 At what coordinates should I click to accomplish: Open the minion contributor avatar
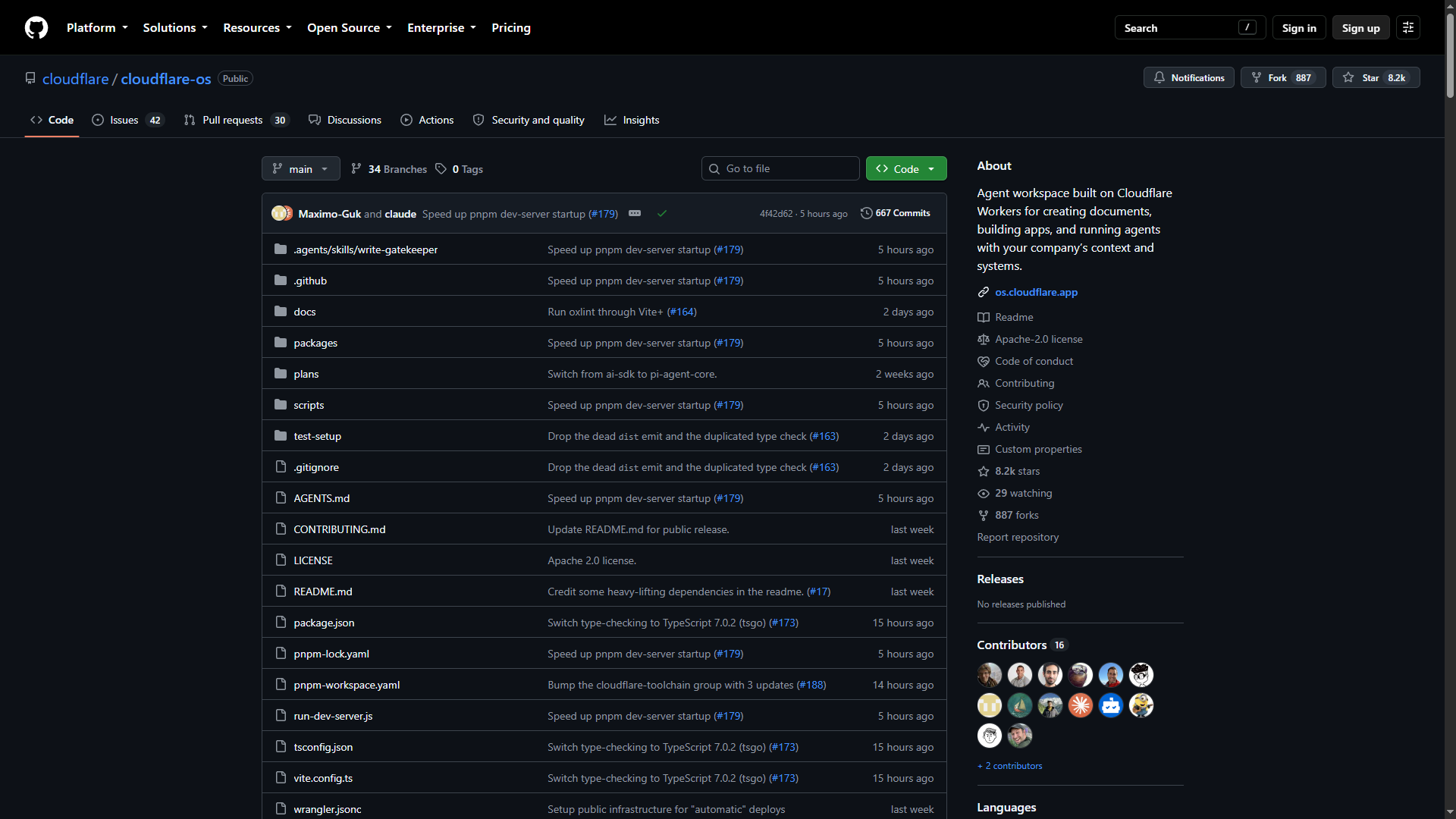point(1141,705)
